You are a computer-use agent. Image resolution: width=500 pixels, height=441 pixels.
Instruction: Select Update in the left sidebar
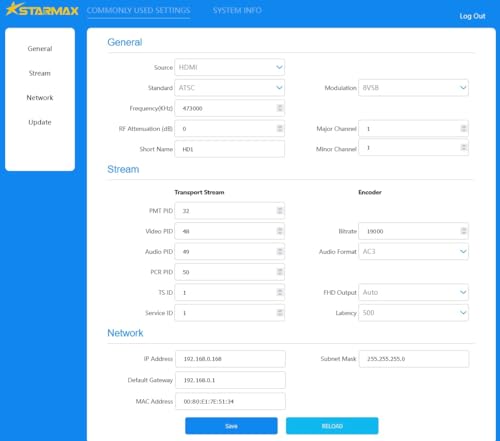pyautogui.click(x=40, y=122)
